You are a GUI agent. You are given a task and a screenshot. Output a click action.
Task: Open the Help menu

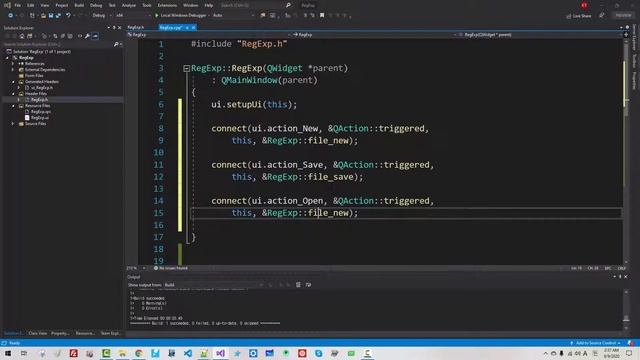pyautogui.click(x=209, y=5)
